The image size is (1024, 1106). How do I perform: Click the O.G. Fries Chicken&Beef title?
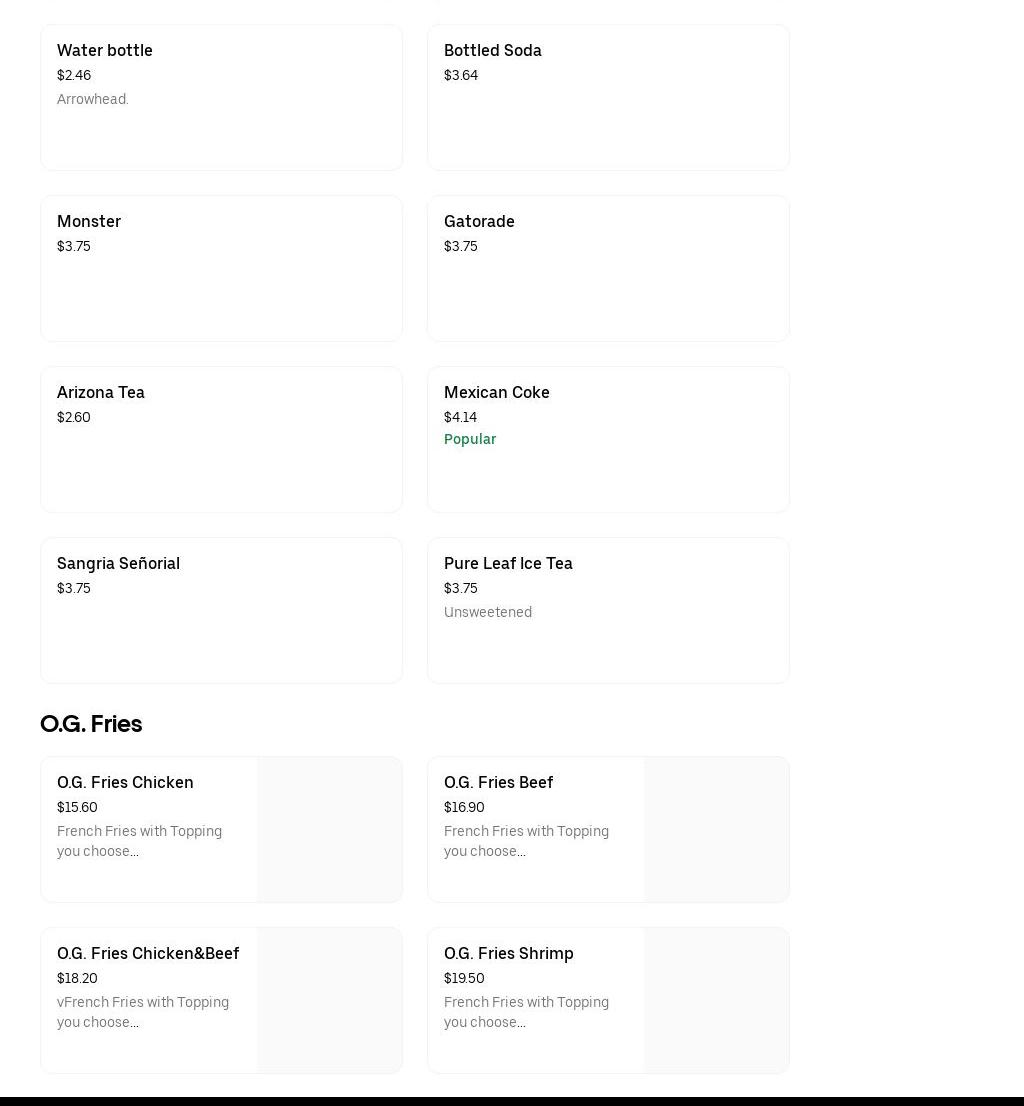click(x=148, y=953)
